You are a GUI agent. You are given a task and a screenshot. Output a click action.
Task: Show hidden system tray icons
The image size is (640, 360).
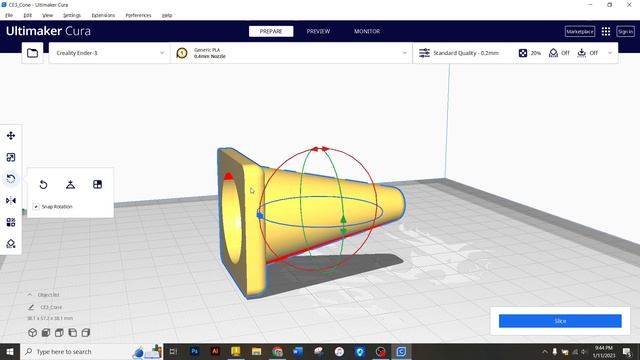click(x=544, y=351)
